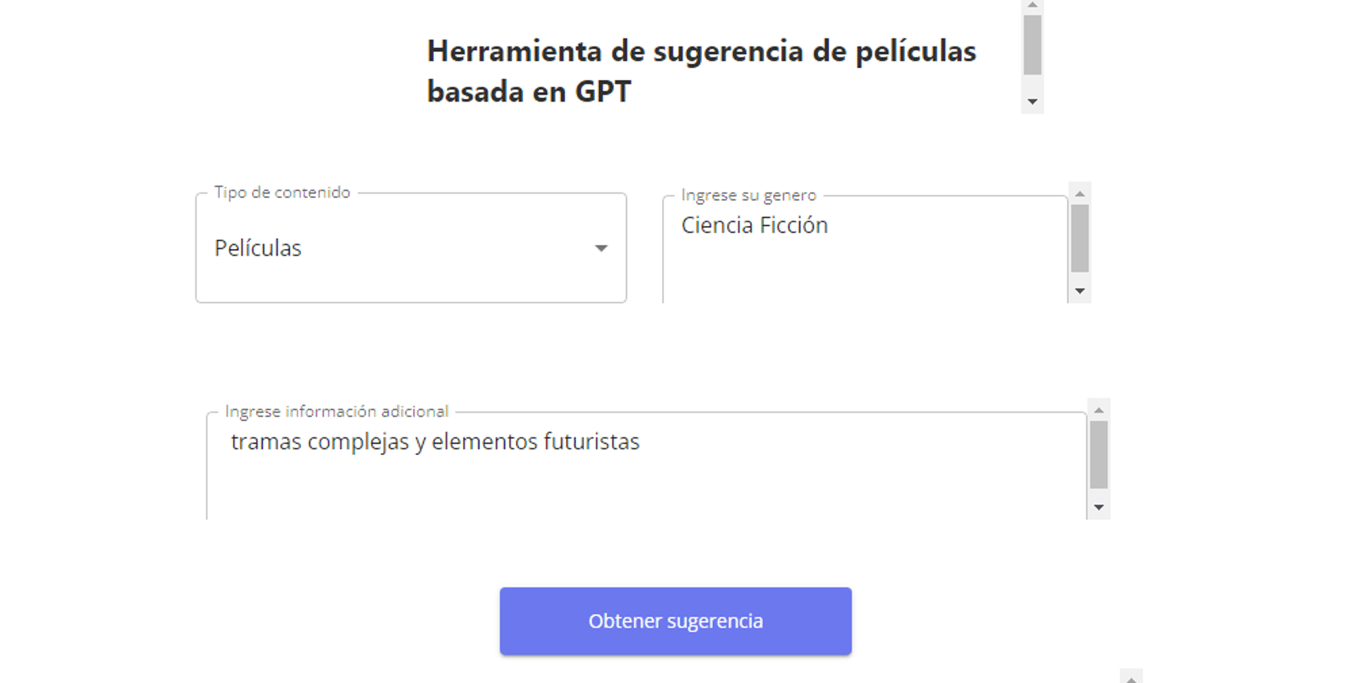Click the genre field's scrollbar thumb

(x=1080, y=238)
